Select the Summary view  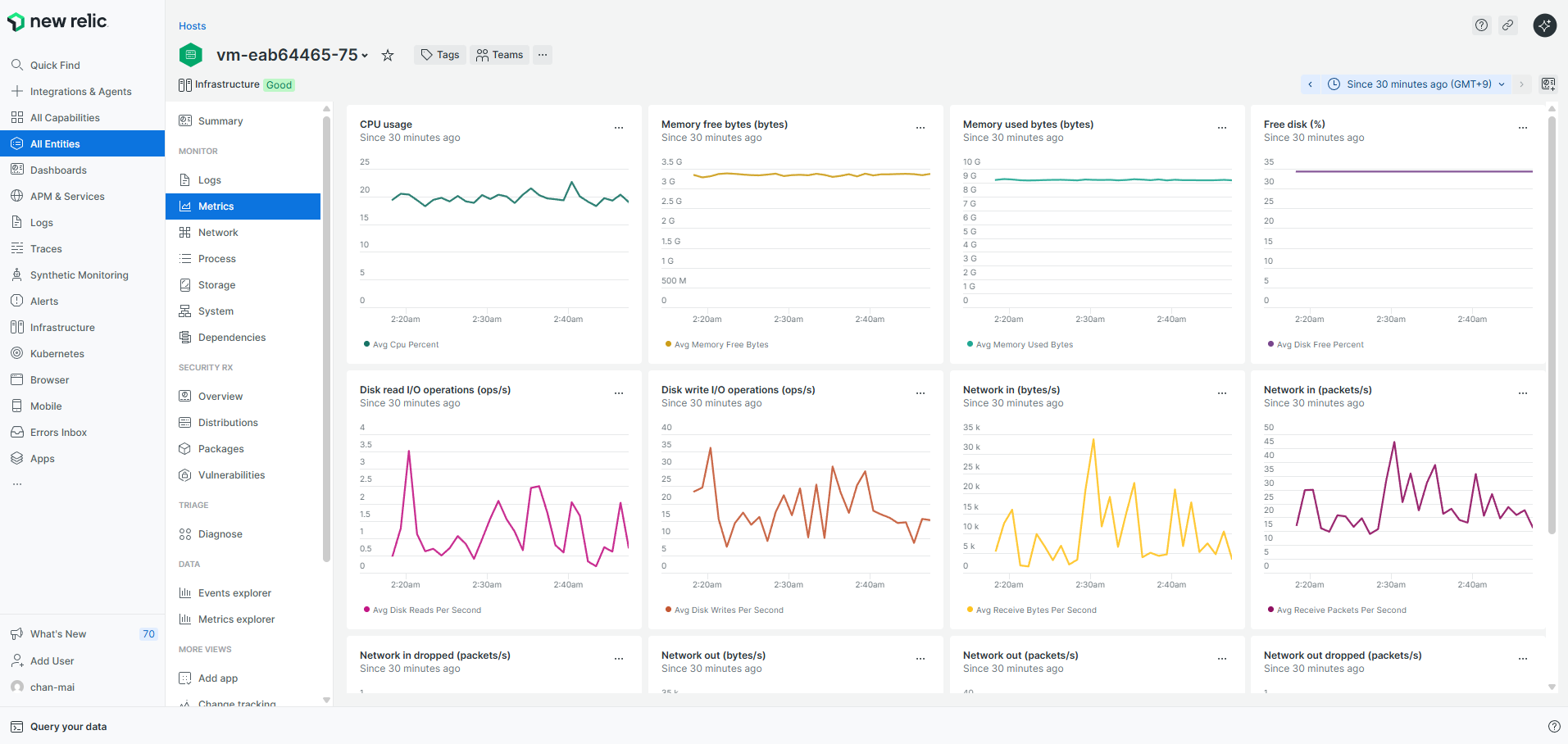(x=243, y=120)
